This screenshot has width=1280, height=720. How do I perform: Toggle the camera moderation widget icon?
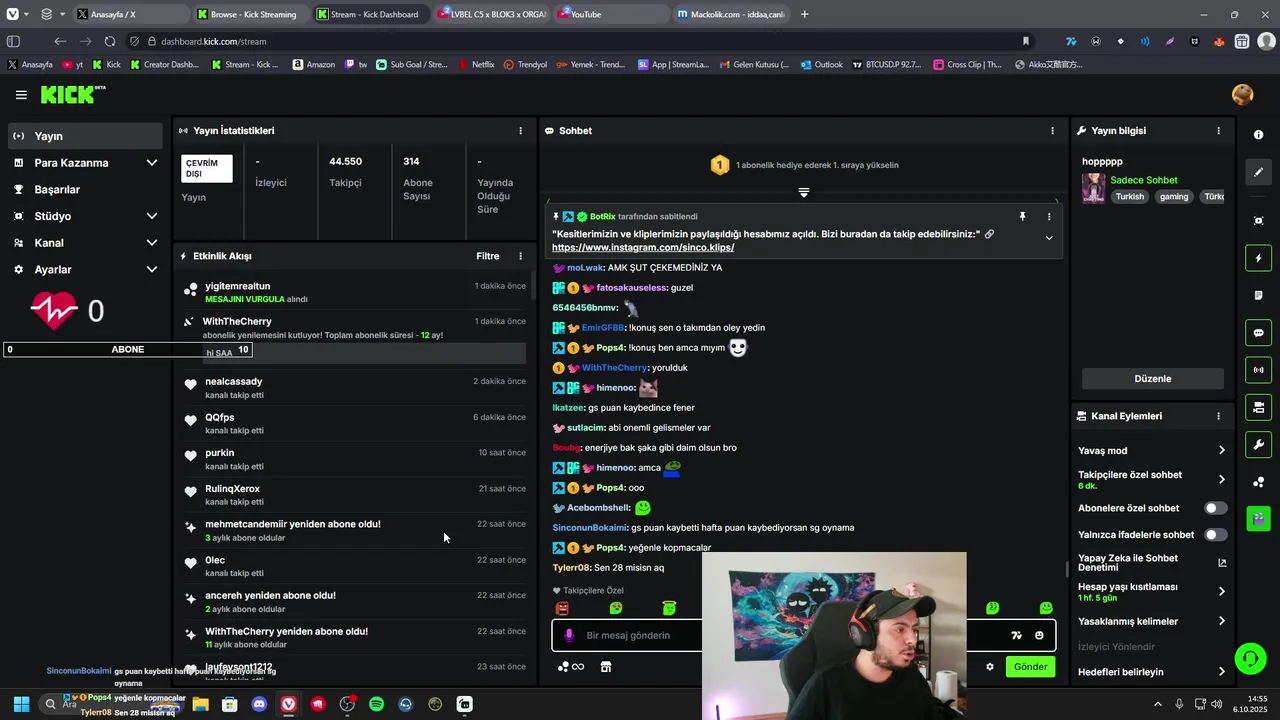tap(1258, 407)
